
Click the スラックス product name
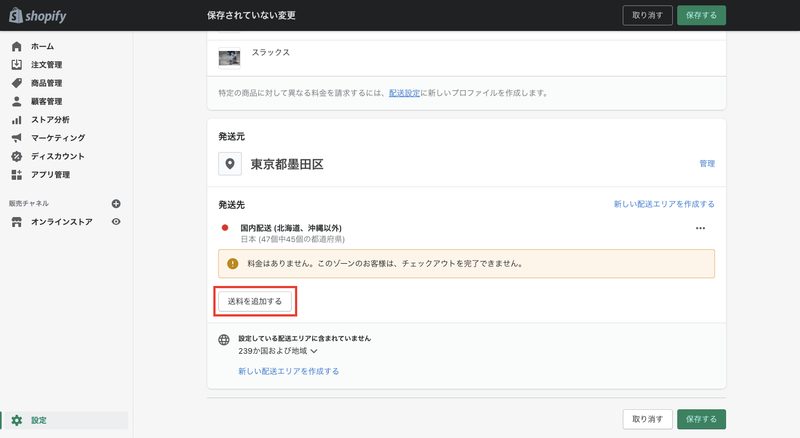click(270, 52)
